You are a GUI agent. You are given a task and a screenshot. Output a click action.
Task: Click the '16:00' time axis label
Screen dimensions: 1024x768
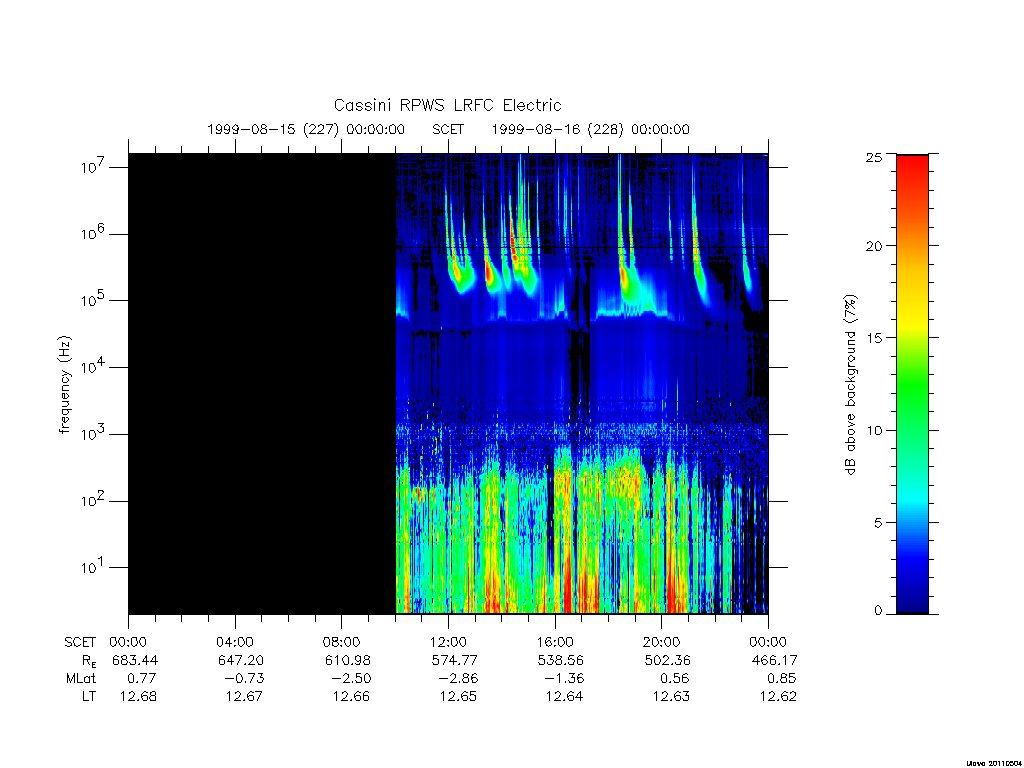click(555, 642)
